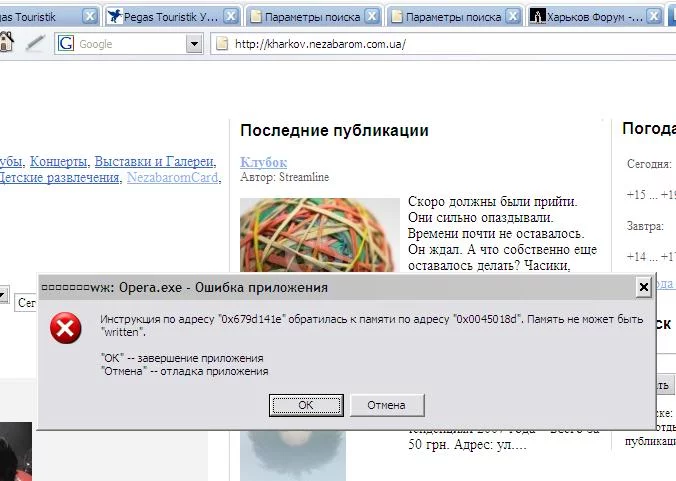Click the Автор: Streamline text
Viewport: 676px width, 481px height.
coord(285,177)
